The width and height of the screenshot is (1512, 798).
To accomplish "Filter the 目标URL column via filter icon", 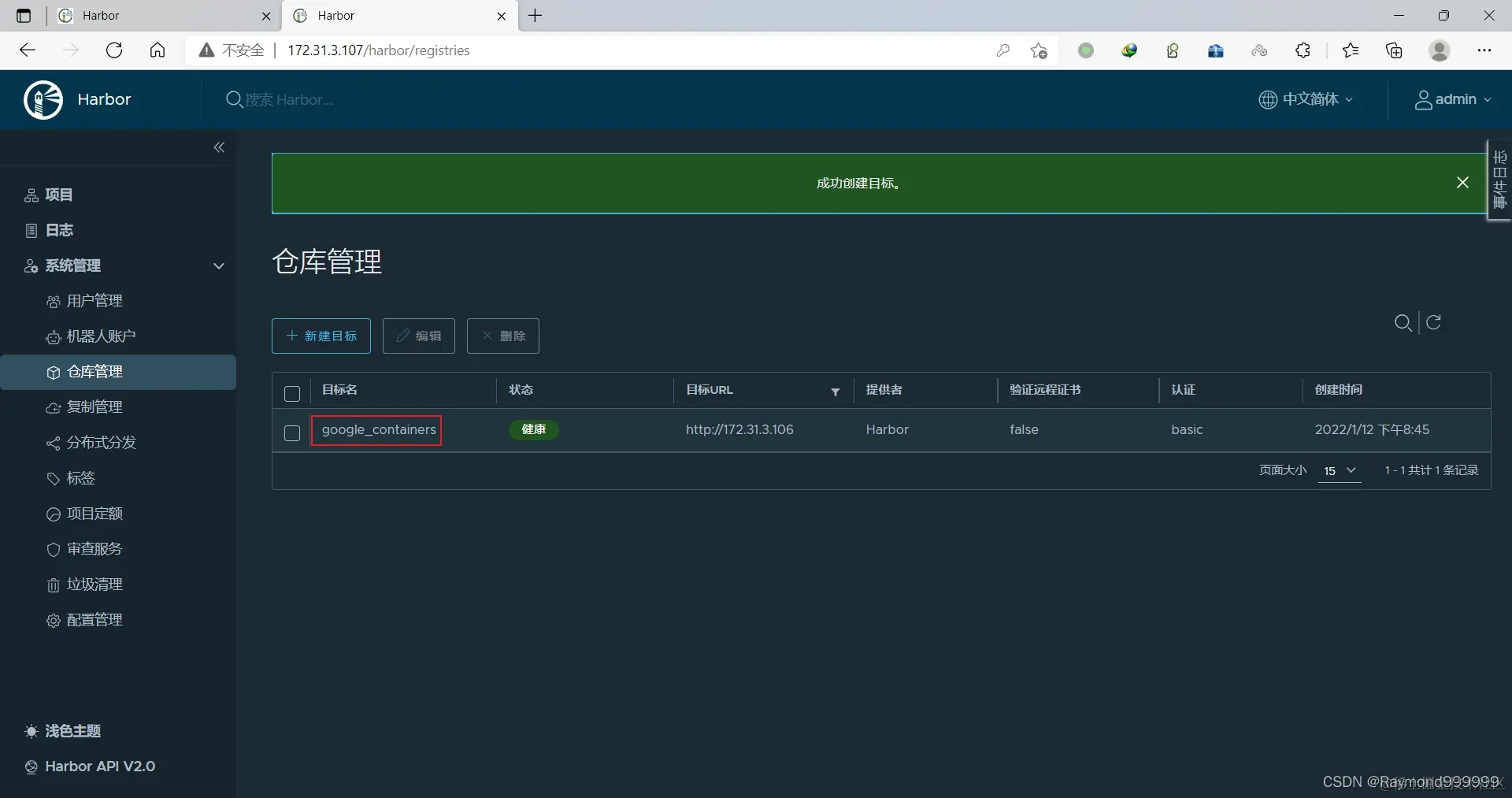I will pos(836,392).
